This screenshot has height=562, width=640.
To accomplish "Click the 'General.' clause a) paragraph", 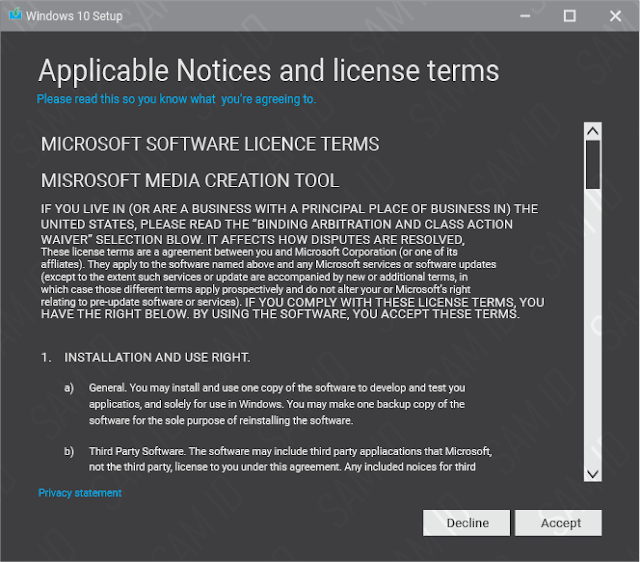I will tap(277, 404).
